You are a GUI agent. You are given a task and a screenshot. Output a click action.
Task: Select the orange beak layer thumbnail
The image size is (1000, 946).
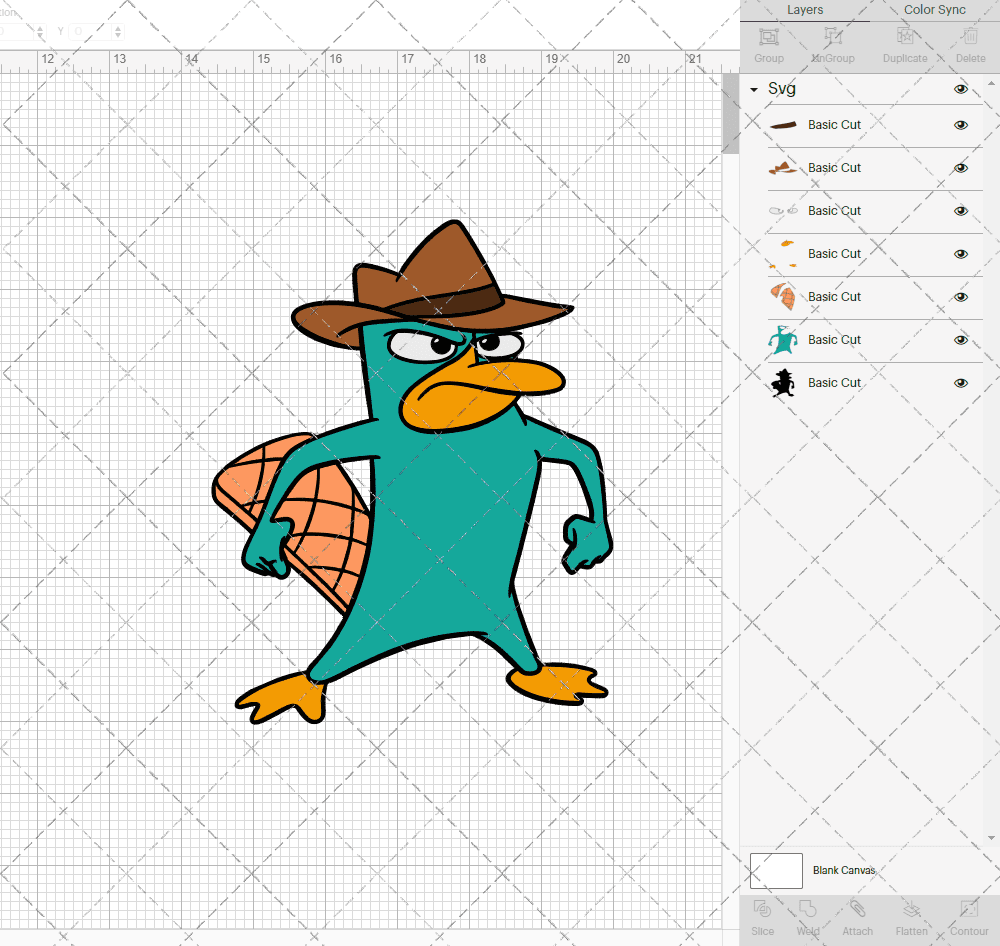tap(783, 254)
